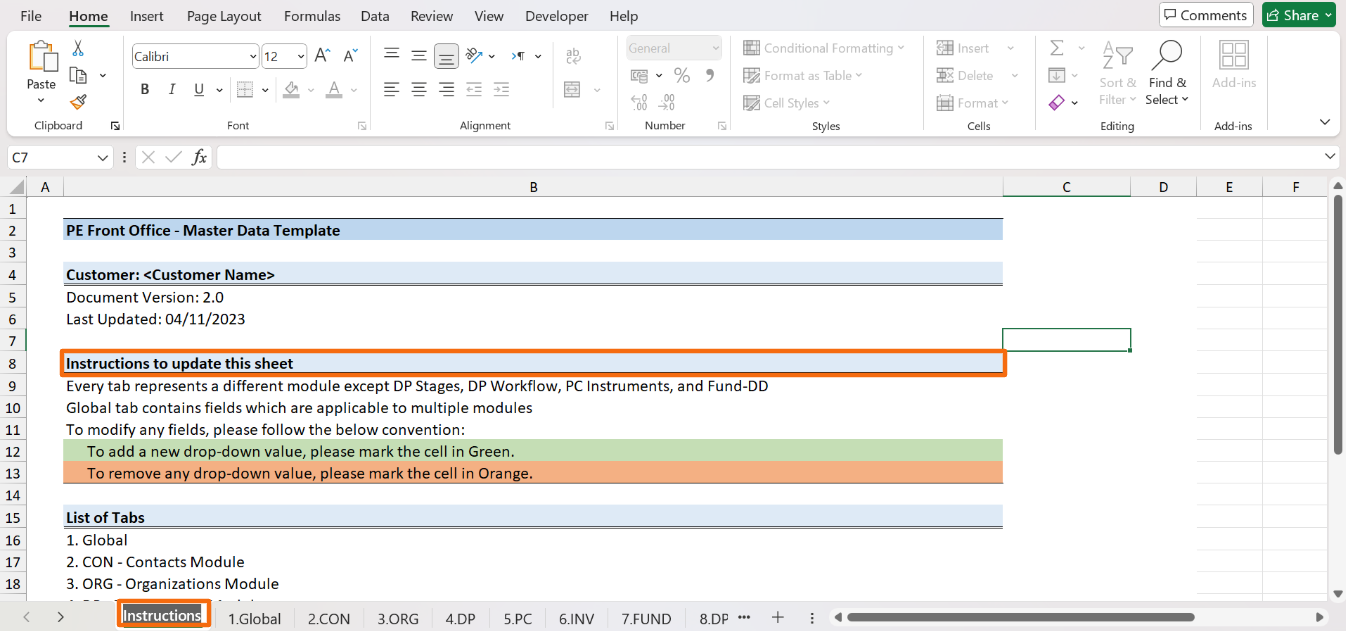Click the Percent Style icon
1346x631 pixels.
[x=682, y=76]
